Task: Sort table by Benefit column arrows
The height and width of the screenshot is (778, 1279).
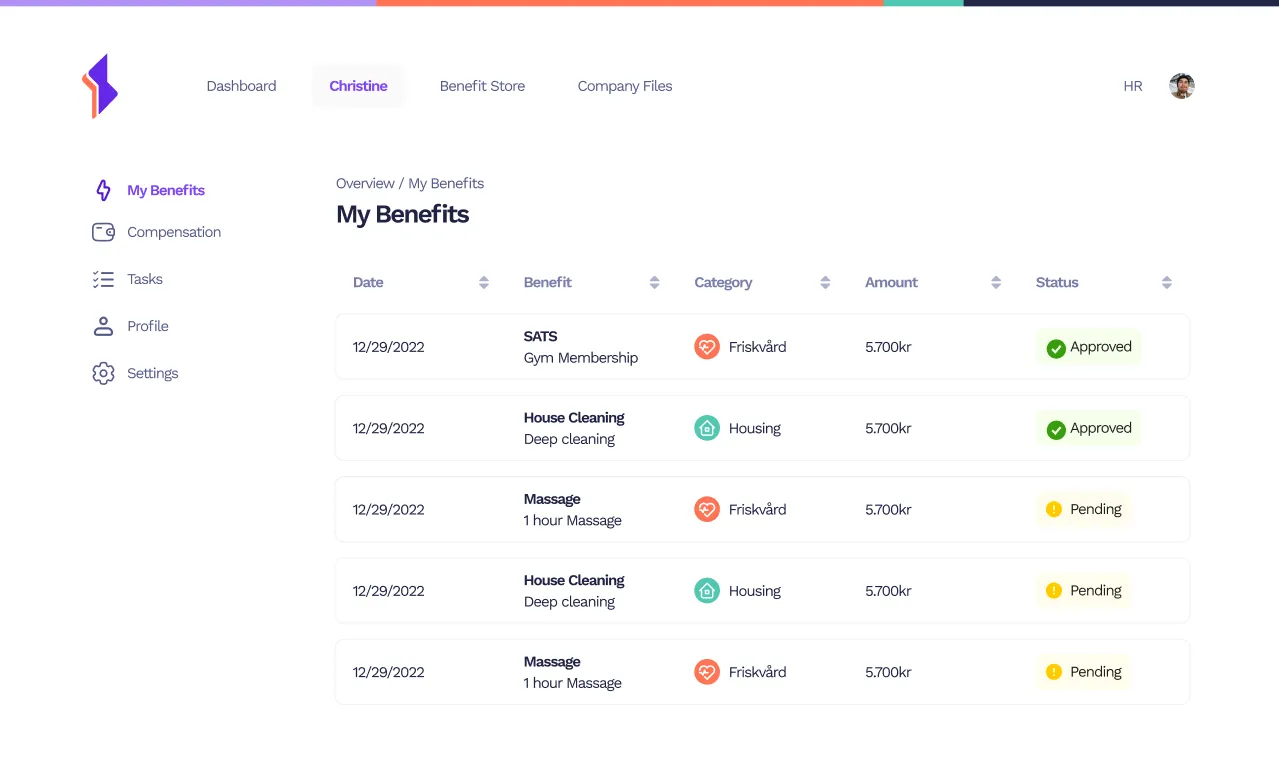Action: coord(654,283)
